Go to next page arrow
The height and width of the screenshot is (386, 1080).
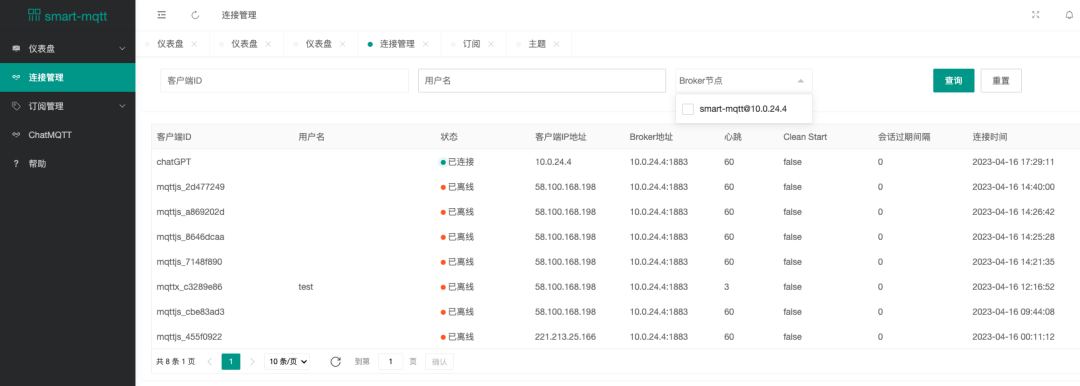pyautogui.click(x=252, y=361)
